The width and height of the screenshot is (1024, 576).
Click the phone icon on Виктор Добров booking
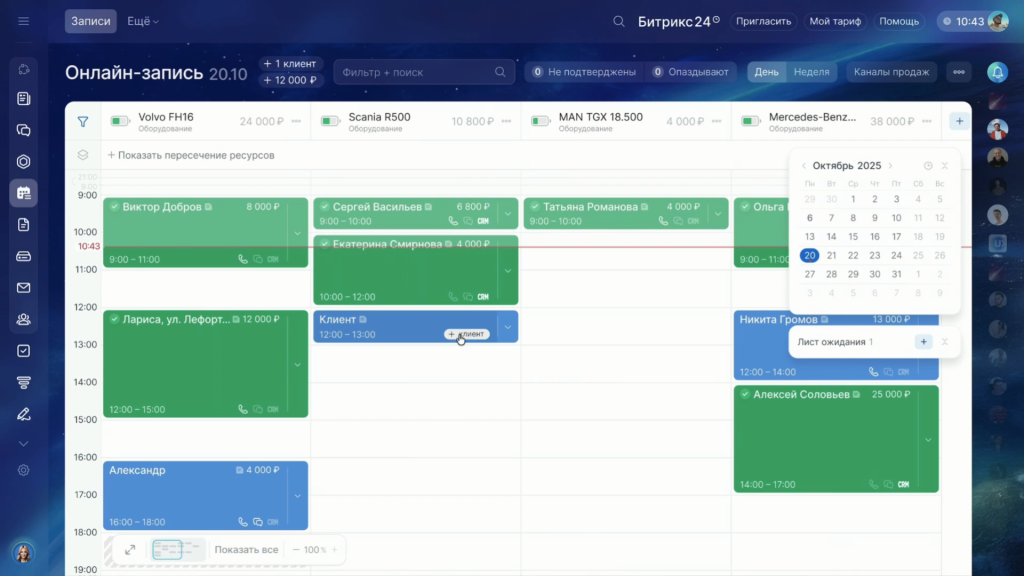tap(242, 259)
